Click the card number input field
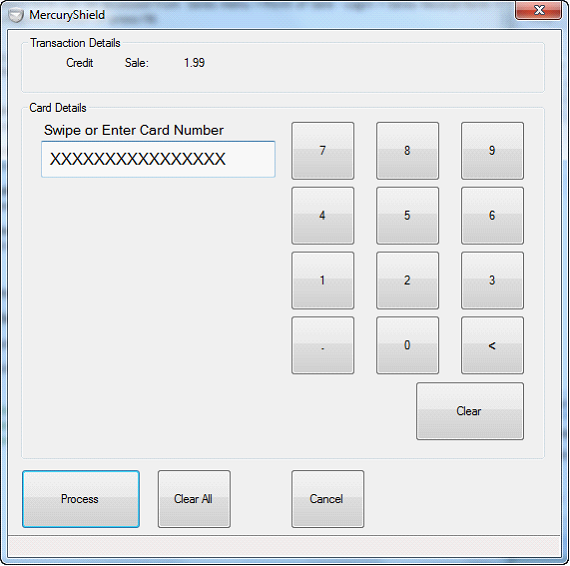 point(158,159)
